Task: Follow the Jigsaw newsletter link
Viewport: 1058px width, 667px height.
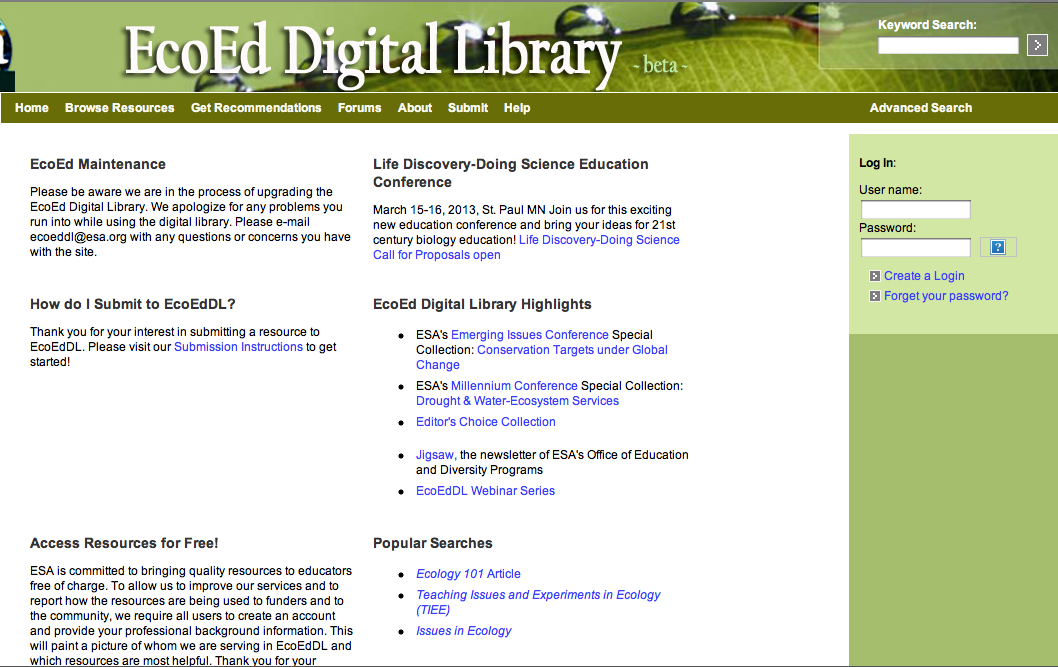Action: coord(435,455)
